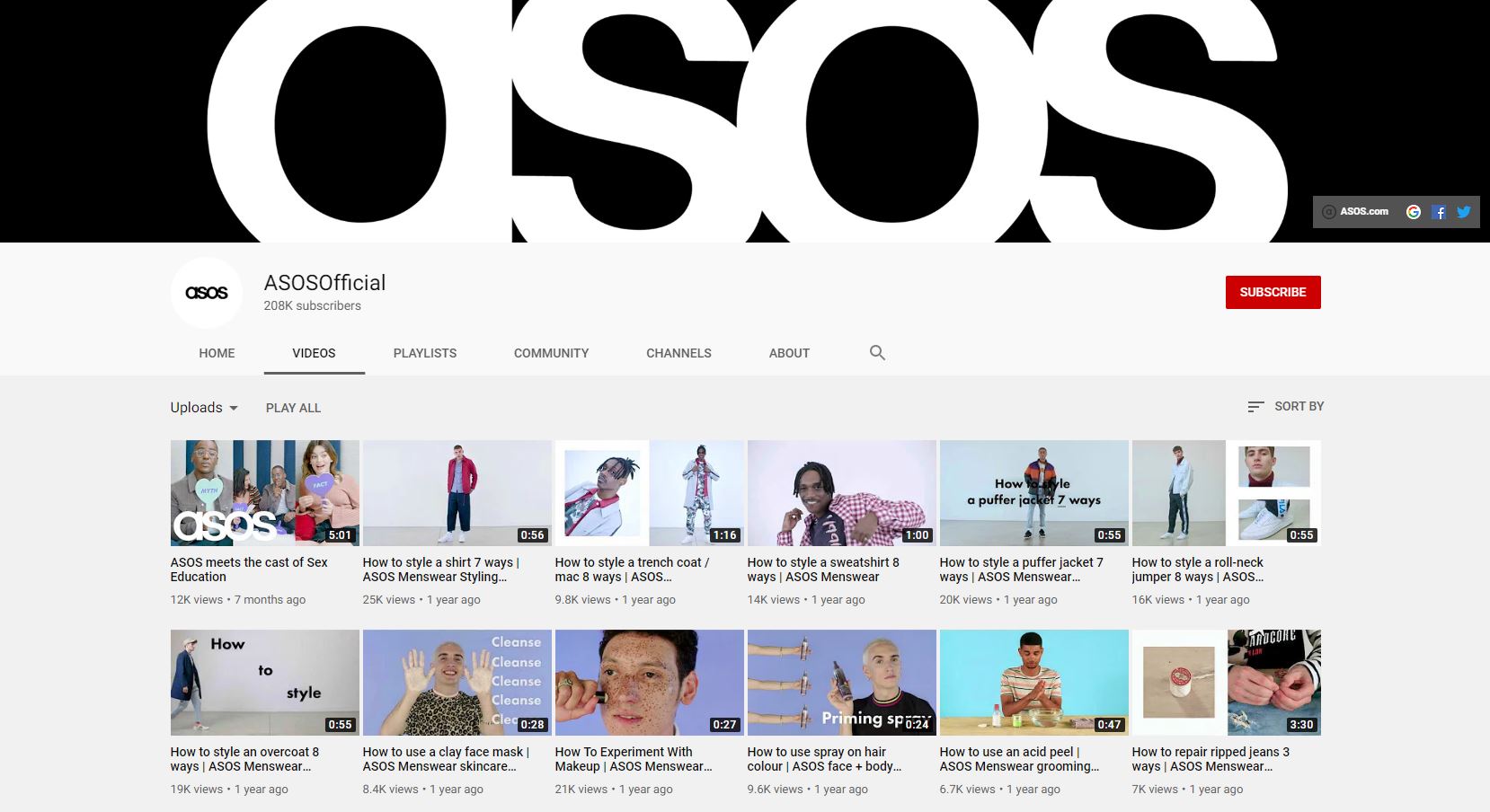
Task: Open the Experiment With Makeup video thumbnail
Action: tap(650, 683)
